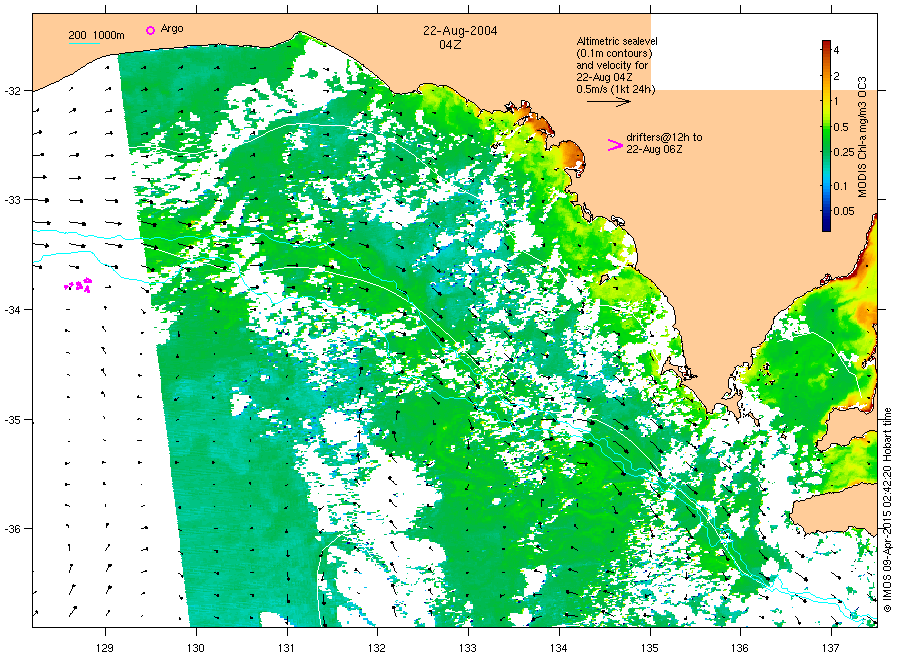Click the colorbar value 0.25

click(x=844, y=152)
